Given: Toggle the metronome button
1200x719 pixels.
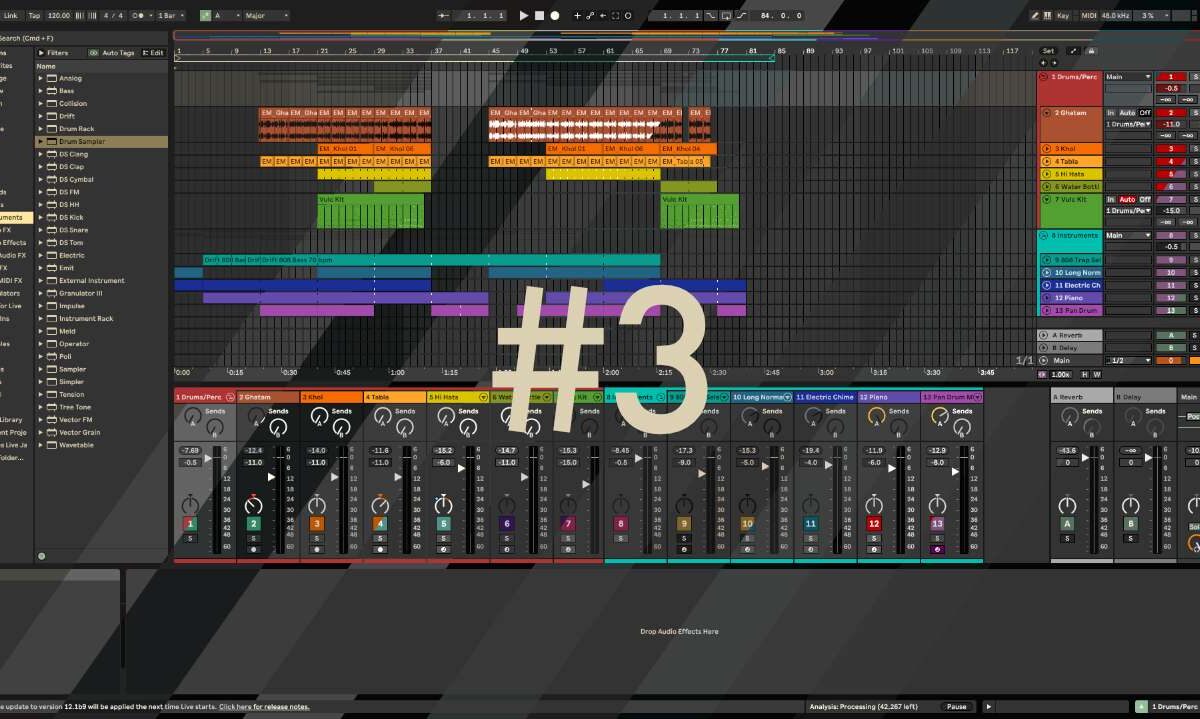Looking at the screenshot, I should click(142, 16).
